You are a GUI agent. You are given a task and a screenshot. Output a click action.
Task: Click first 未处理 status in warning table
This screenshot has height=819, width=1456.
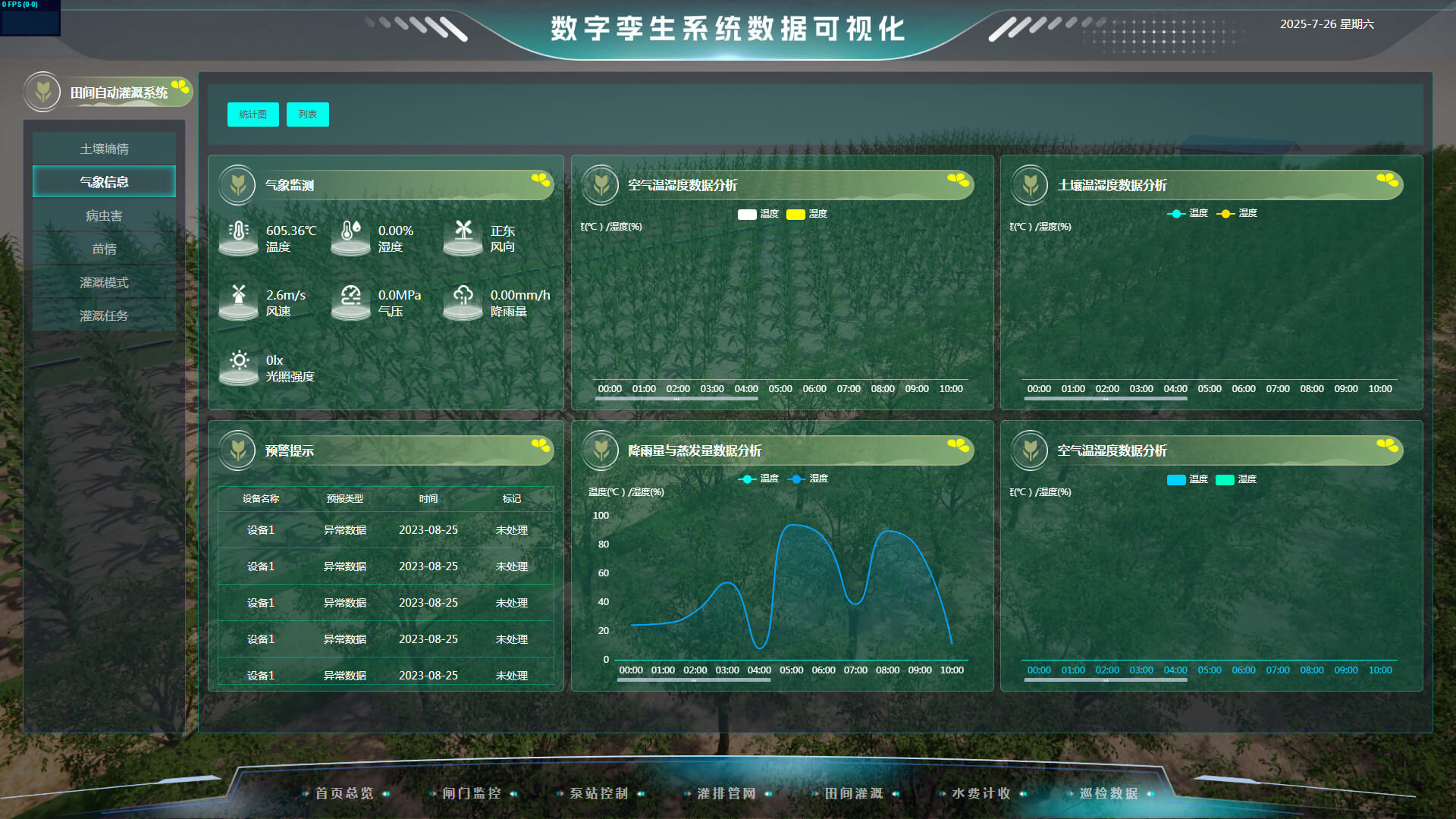click(512, 530)
